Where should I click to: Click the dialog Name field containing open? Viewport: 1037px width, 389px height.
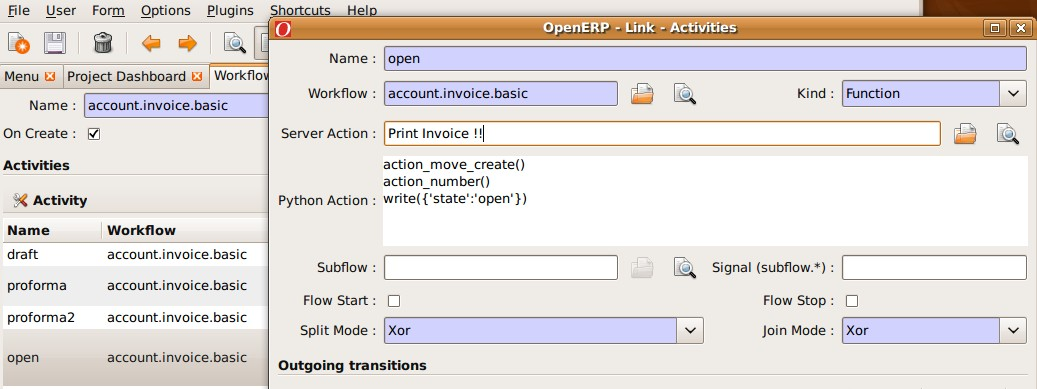705,58
